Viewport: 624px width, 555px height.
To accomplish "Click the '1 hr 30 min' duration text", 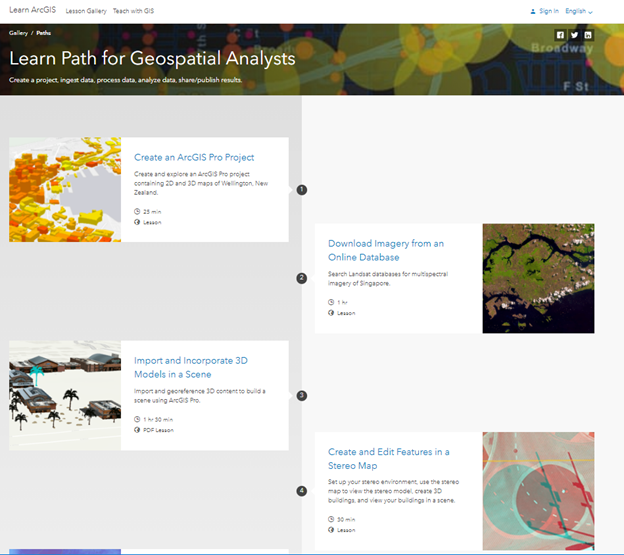I will coord(158,419).
